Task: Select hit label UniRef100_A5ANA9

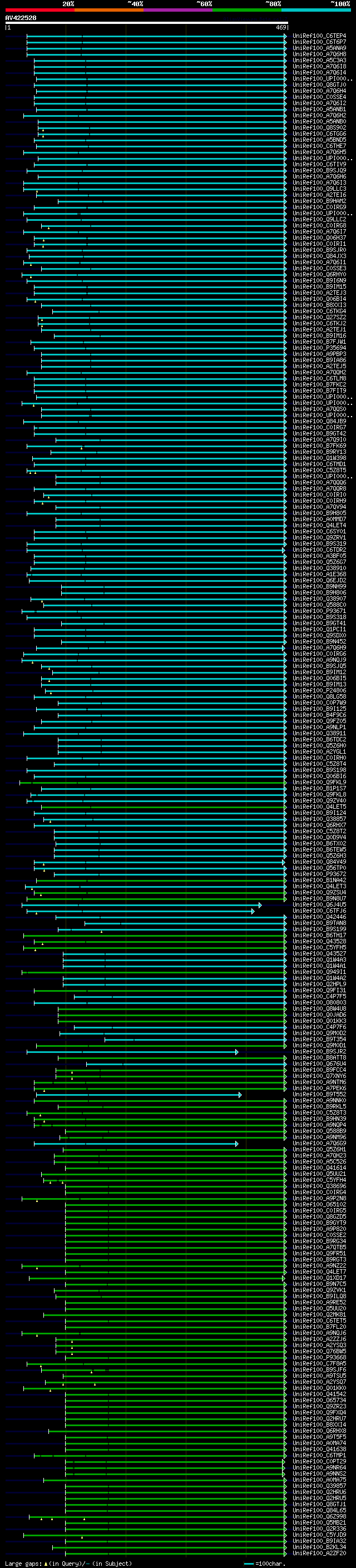Action: point(319,48)
